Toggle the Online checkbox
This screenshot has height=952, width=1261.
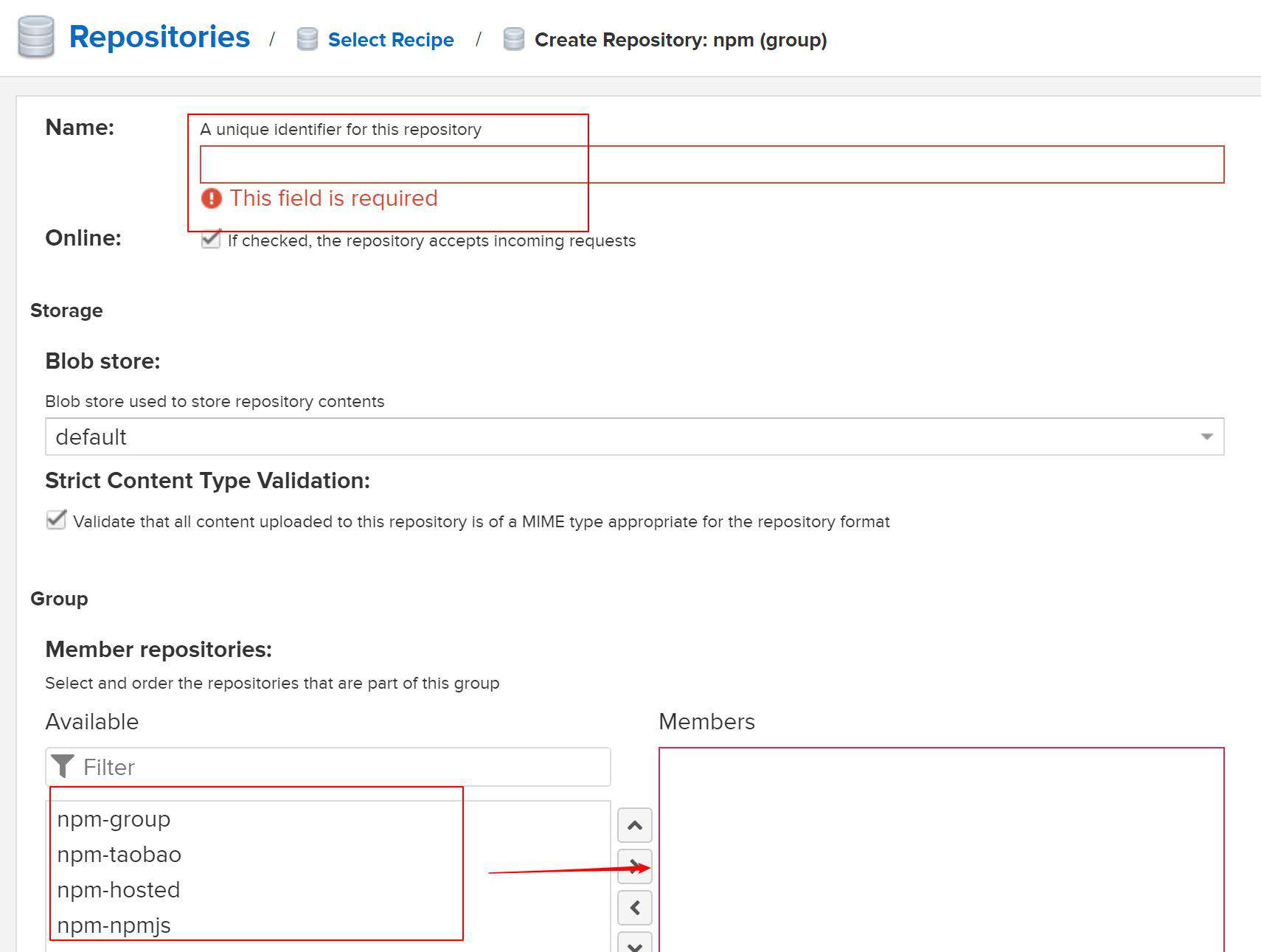coord(211,239)
